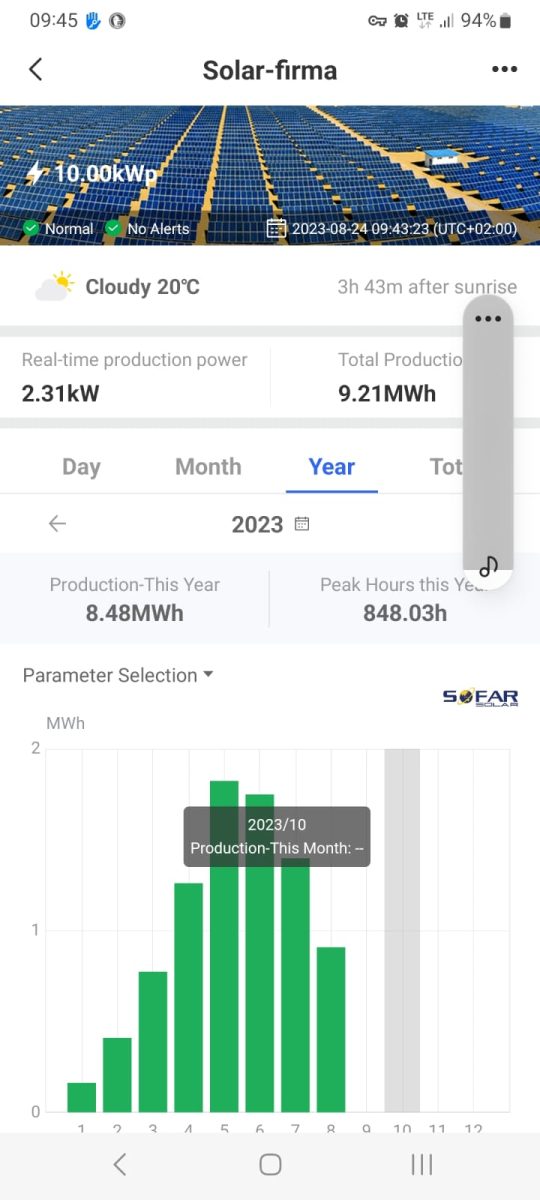Tap the May production bar
Screen dimensions: 540x1200
pyautogui.click(x=224, y=946)
